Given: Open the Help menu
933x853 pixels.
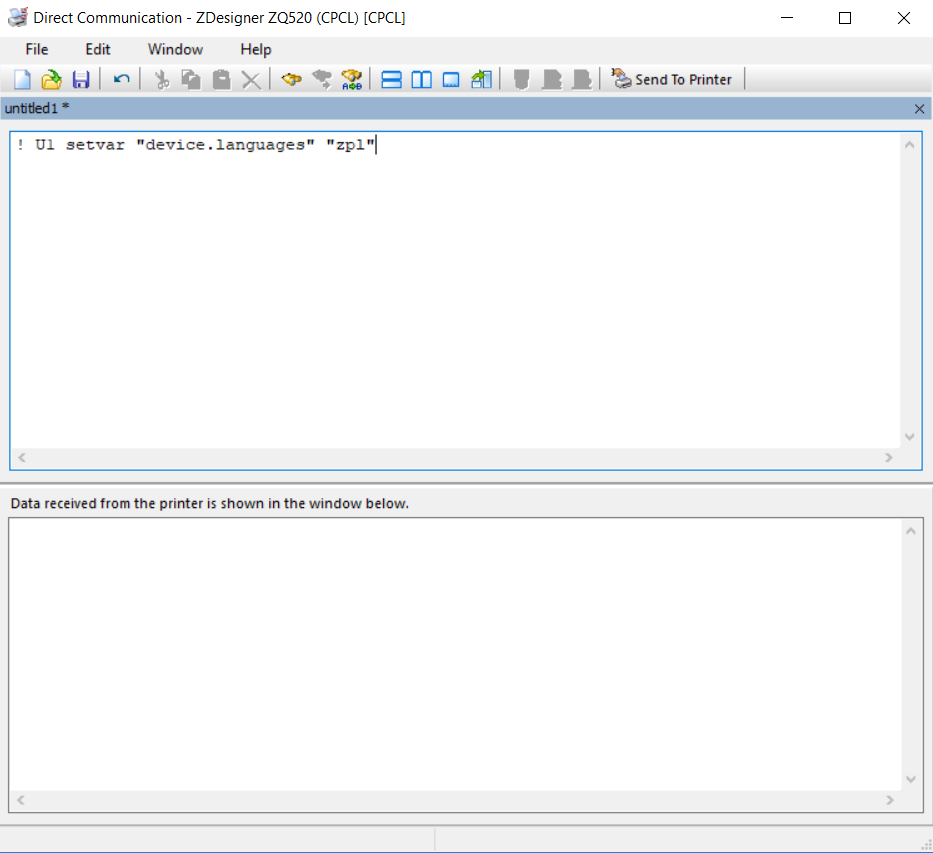Looking at the screenshot, I should coord(256,49).
